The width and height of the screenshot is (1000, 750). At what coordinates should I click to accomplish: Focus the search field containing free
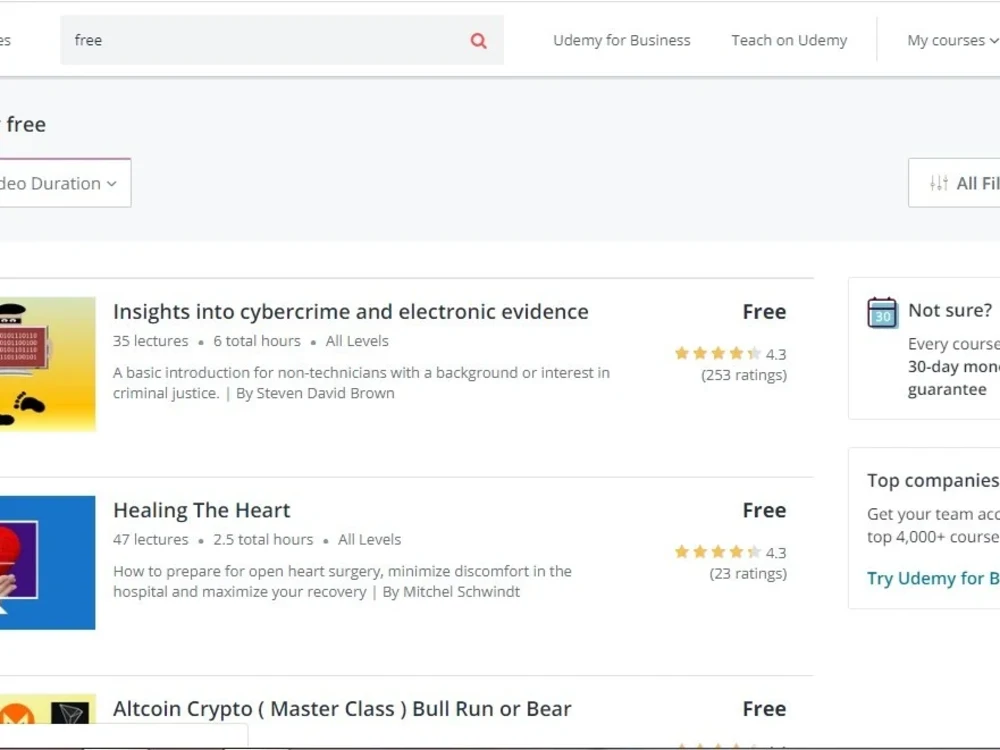(x=282, y=40)
